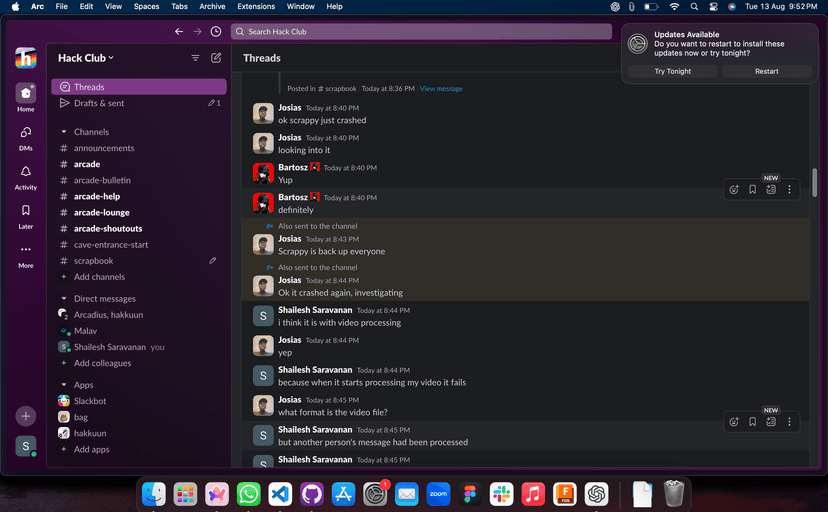This screenshot has width=828, height=512.
Task: Collapse the Apps section
Action: click(64, 385)
